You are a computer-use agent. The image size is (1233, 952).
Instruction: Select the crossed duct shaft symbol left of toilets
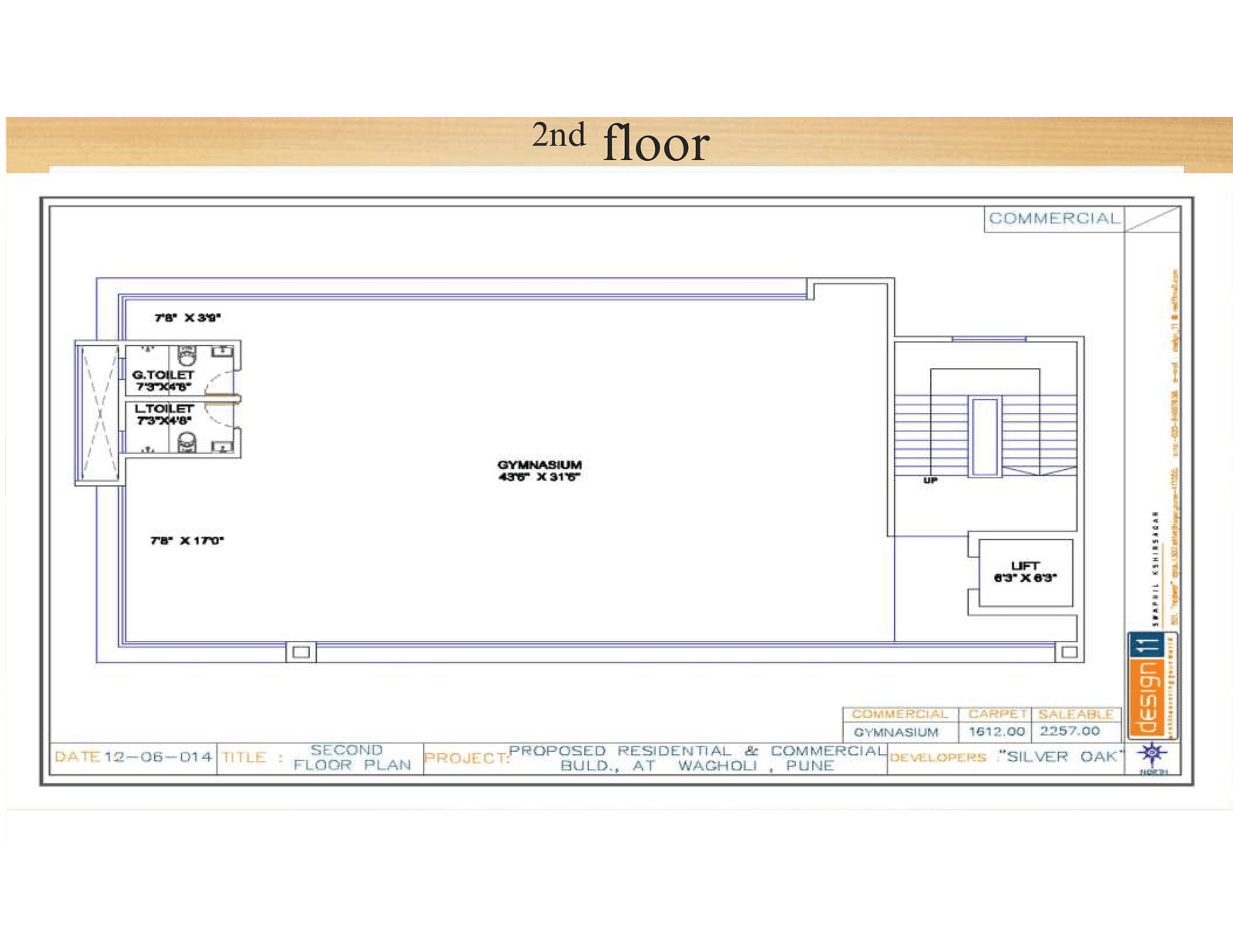[x=99, y=412]
